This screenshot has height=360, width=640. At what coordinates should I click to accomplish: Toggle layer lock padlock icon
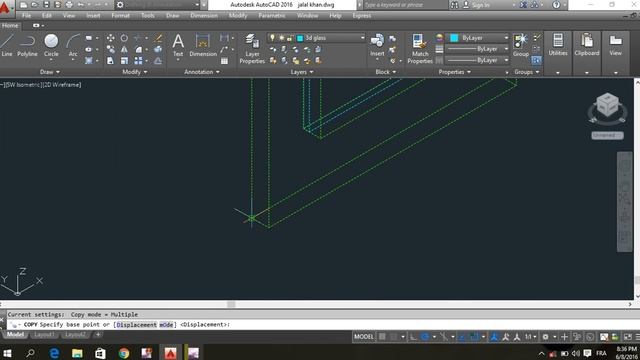[289, 38]
